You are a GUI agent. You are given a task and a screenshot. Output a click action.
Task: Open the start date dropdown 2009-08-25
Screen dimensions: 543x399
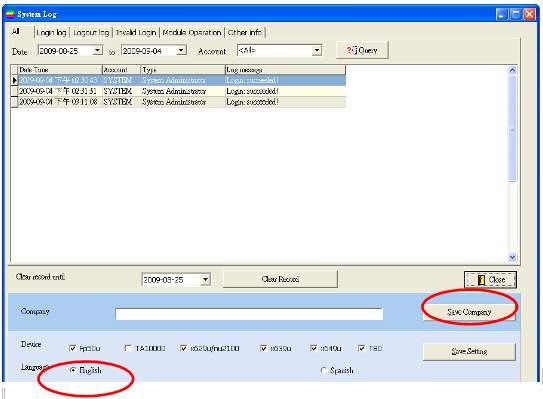[x=98, y=51]
